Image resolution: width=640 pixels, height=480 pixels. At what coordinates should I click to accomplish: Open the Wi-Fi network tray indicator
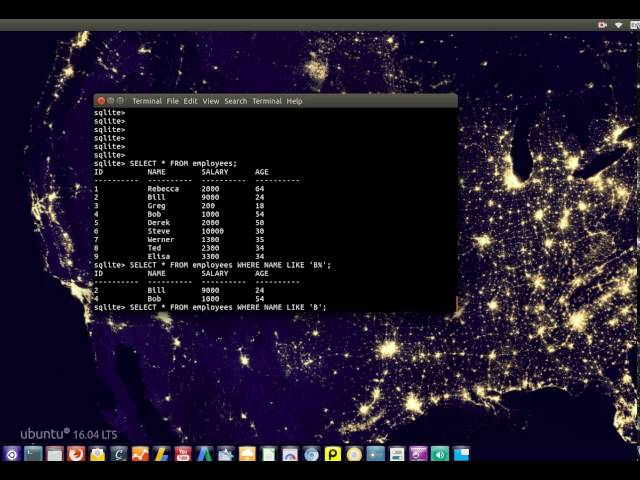coord(618,25)
